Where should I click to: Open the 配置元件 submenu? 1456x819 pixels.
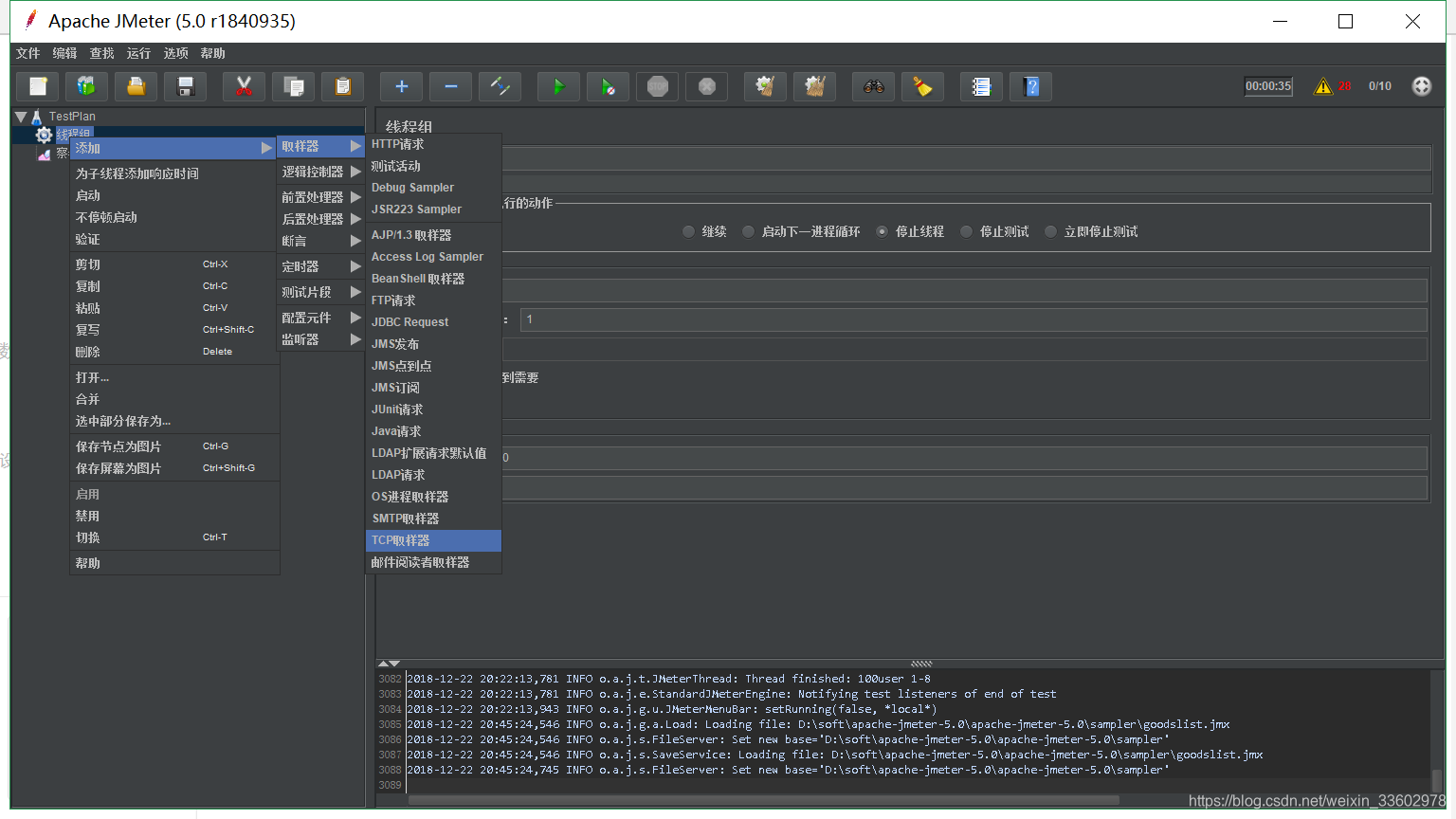tap(320, 318)
